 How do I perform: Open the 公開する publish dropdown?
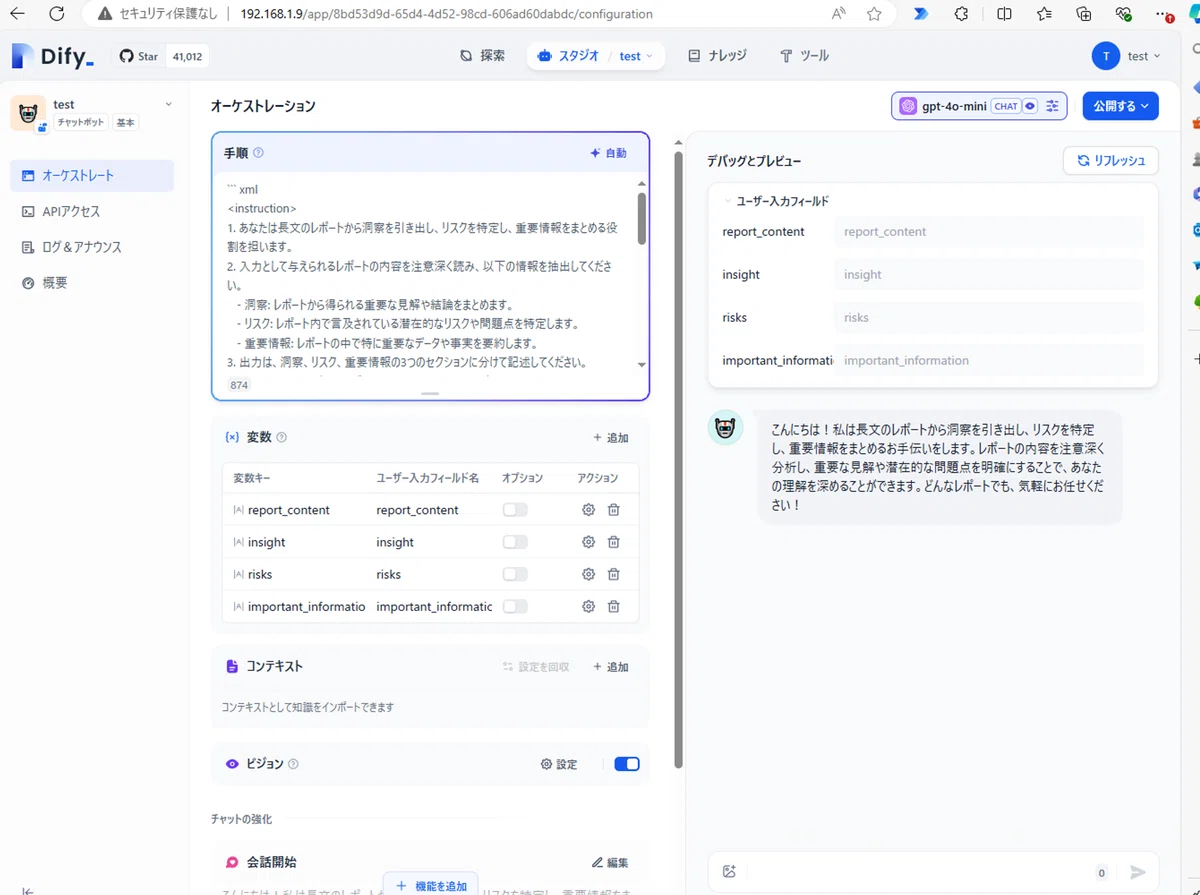[1120, 106]
